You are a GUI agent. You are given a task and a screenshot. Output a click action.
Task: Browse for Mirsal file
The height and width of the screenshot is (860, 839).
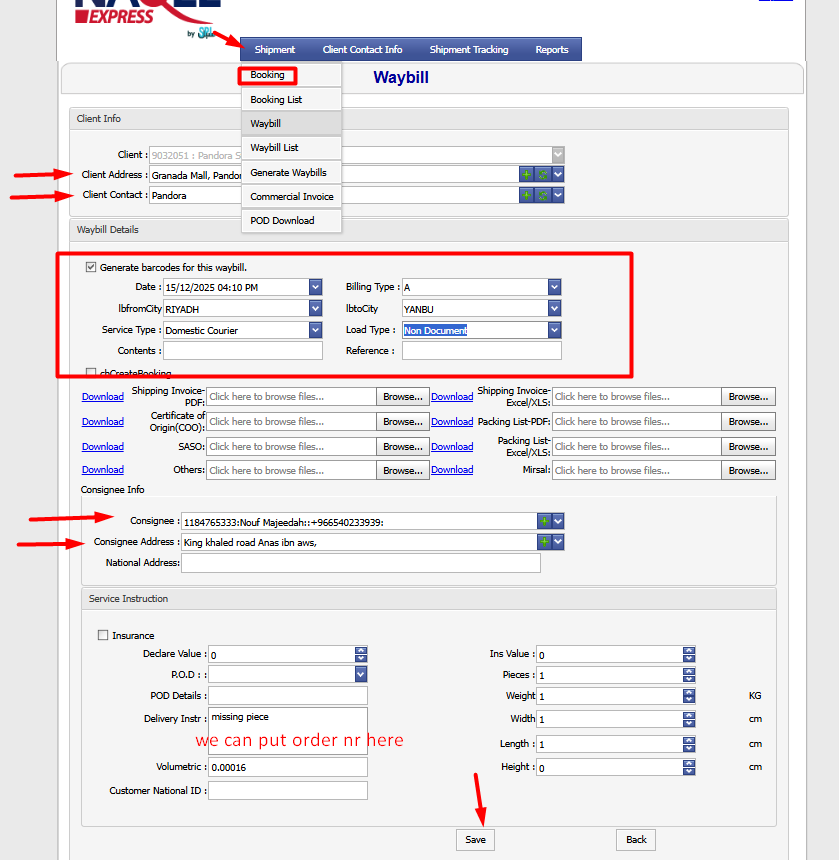pyautogui.click(x=748, y=471)
